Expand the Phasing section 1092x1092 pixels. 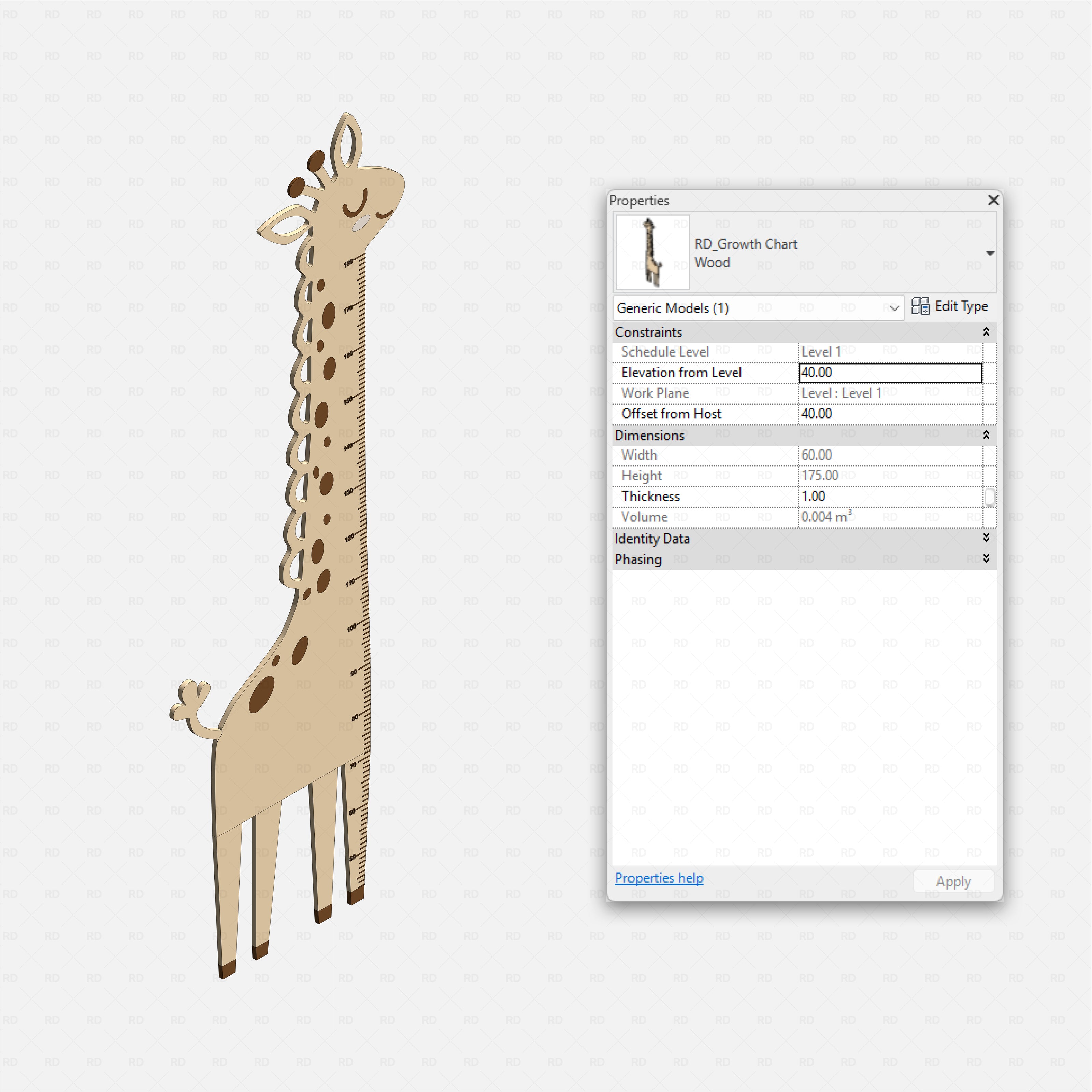pos(986,559)
